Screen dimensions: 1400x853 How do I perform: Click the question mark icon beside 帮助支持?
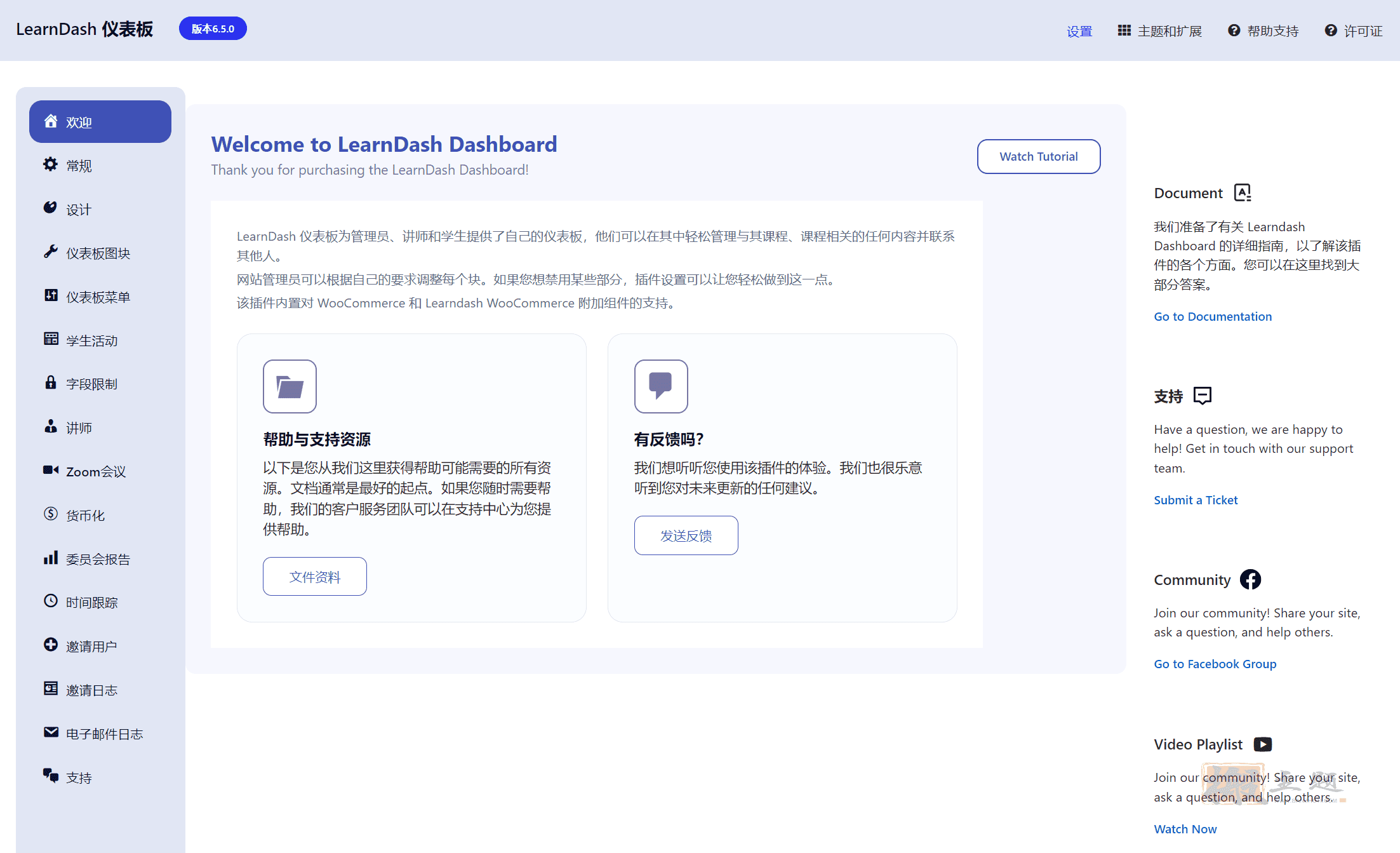point(1234,30)
